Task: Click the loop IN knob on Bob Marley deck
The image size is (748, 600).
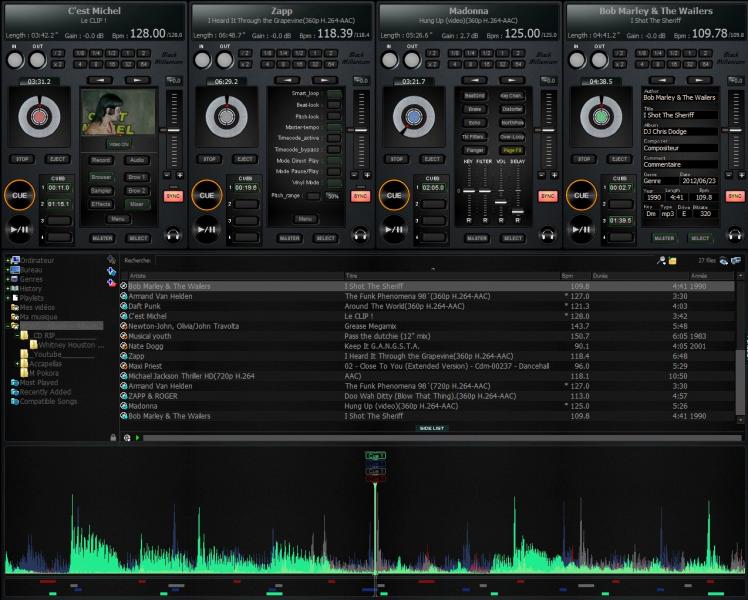Action: coord(577,61)
